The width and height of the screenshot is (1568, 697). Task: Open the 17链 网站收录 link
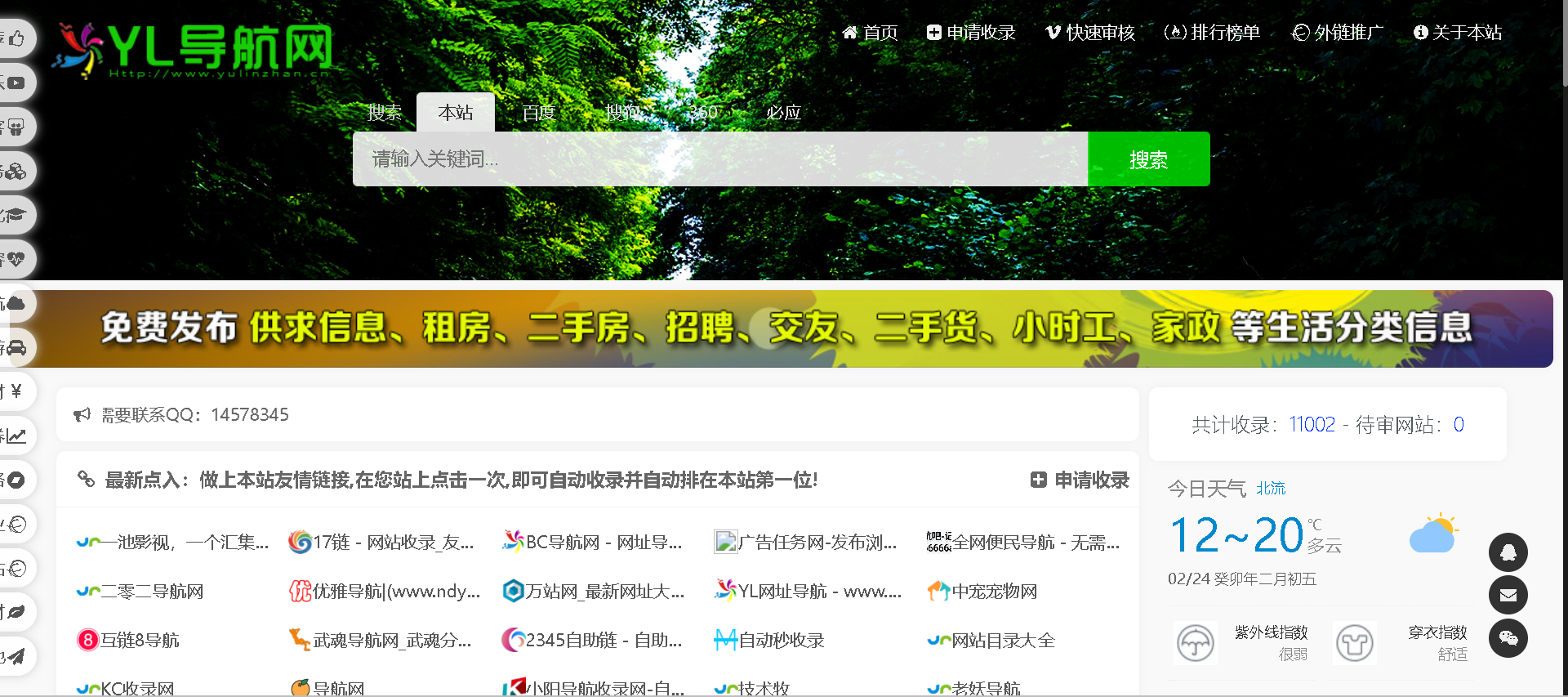[x=381, y=542]
